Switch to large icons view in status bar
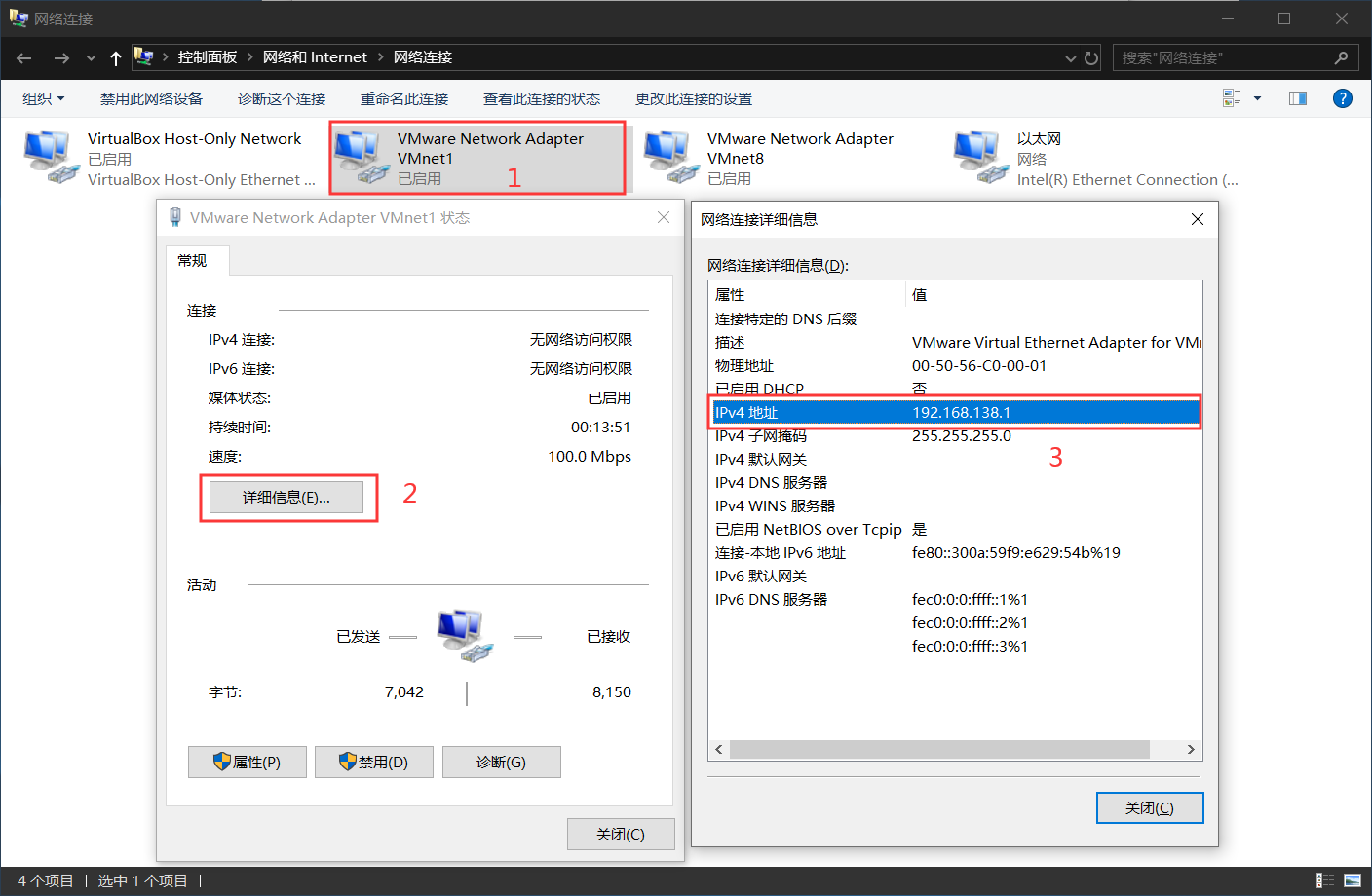Viewport: 1372px width, 896px height. coord(1353,880)
